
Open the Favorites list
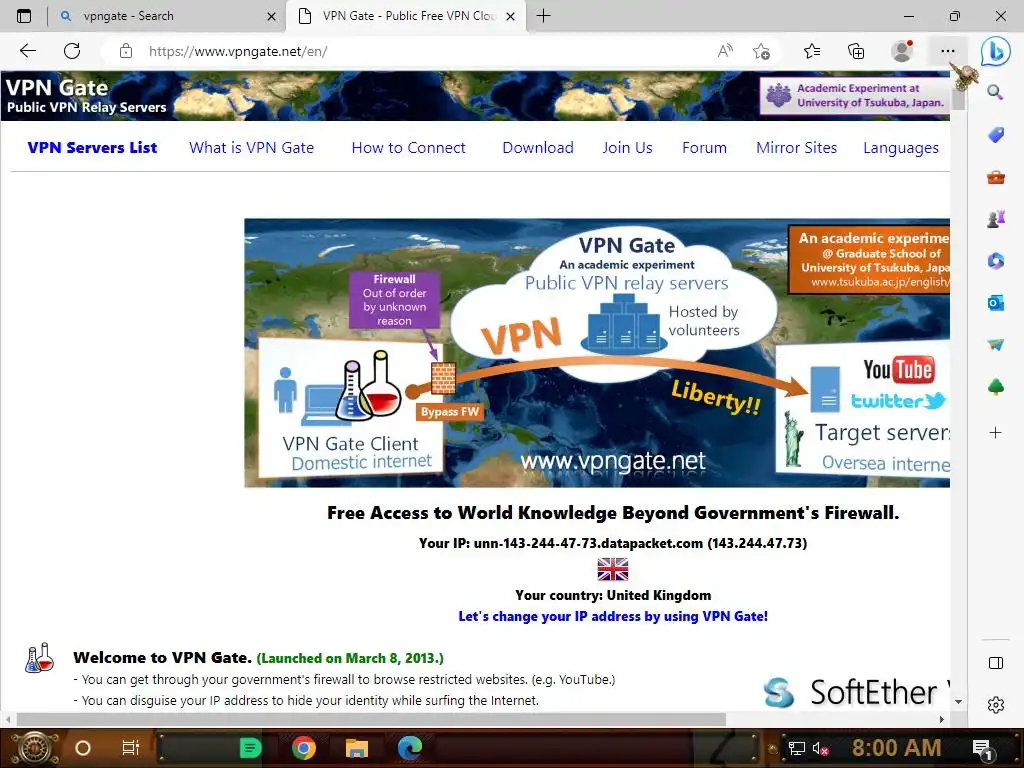(x=812, y=51)
